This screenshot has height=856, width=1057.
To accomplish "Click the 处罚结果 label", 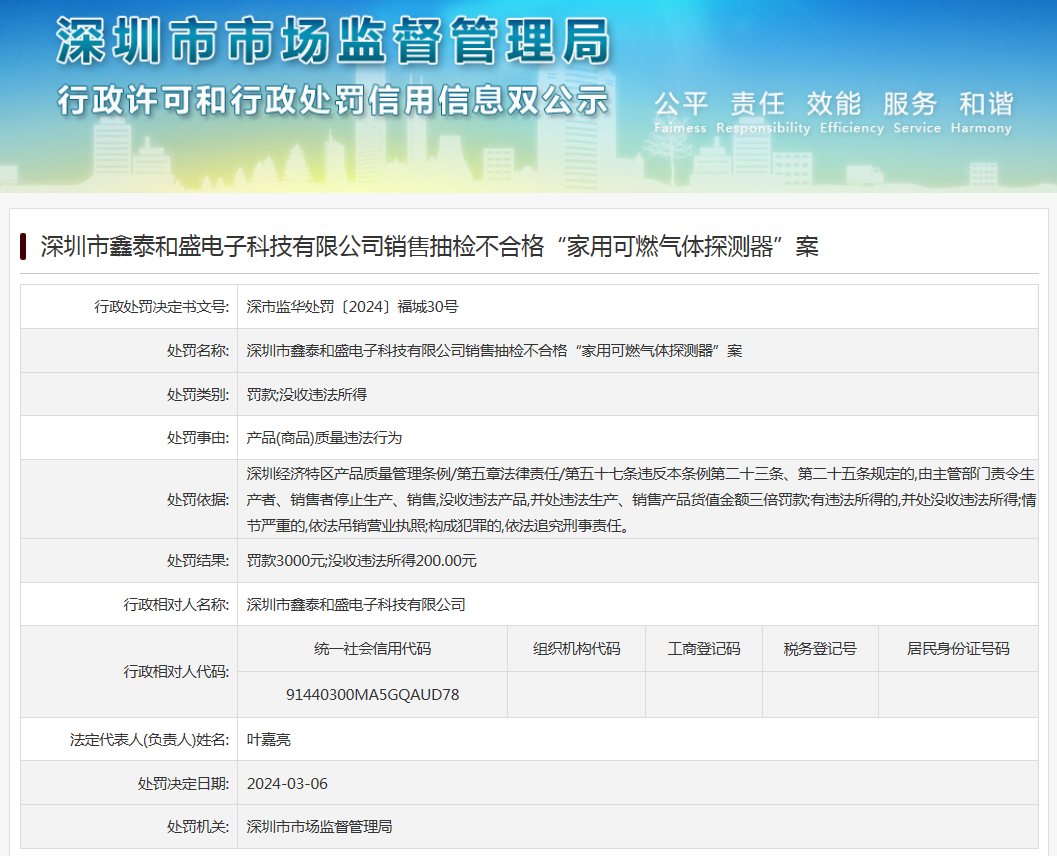I will [x=198, y=560].
